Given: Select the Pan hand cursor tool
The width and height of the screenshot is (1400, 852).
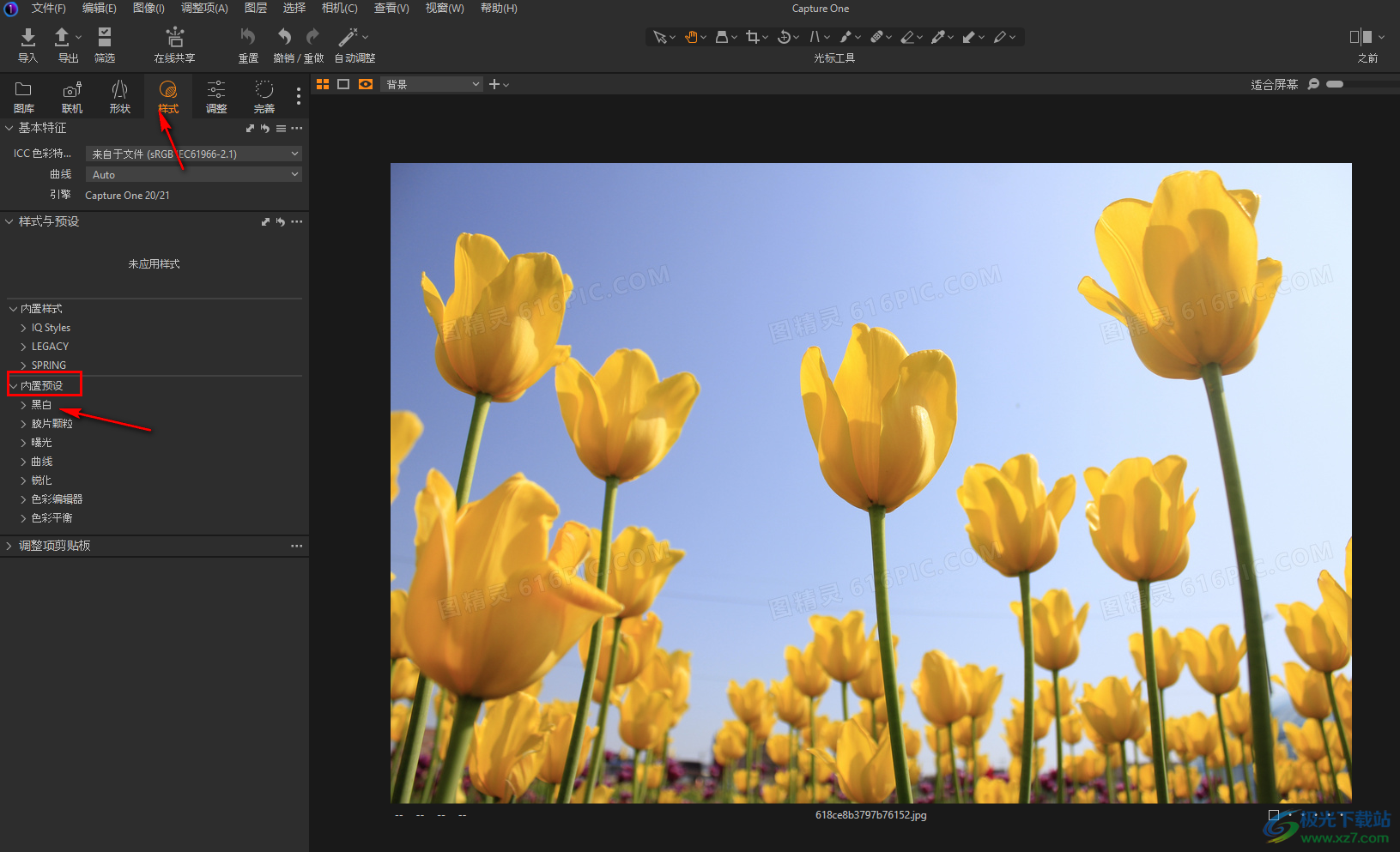Looking at the screenshot, I should 691,37.
